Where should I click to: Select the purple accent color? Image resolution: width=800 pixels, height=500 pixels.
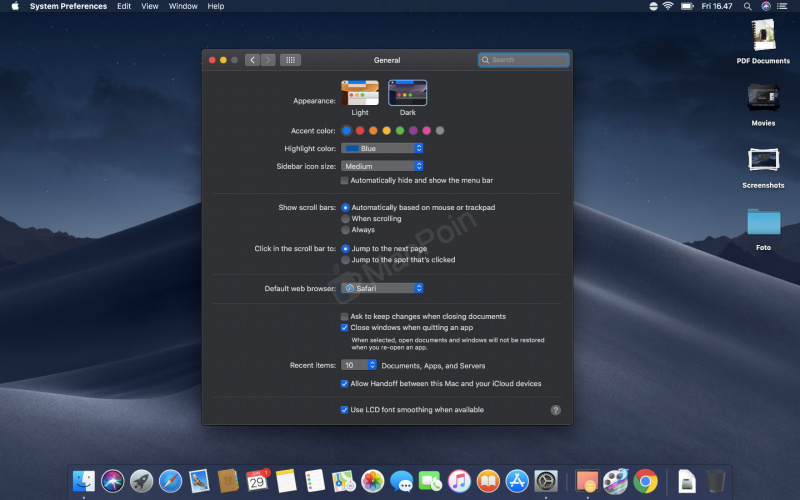click(413, 131)
